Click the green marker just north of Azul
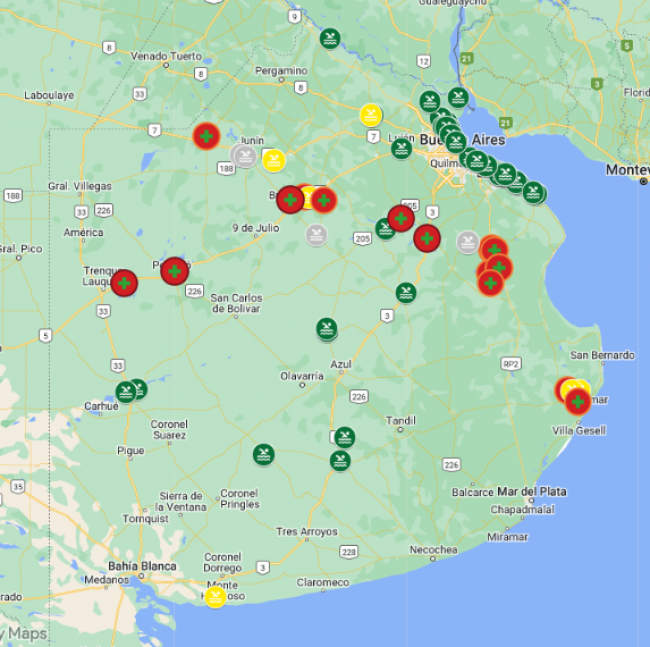 (x=327, y=328)
